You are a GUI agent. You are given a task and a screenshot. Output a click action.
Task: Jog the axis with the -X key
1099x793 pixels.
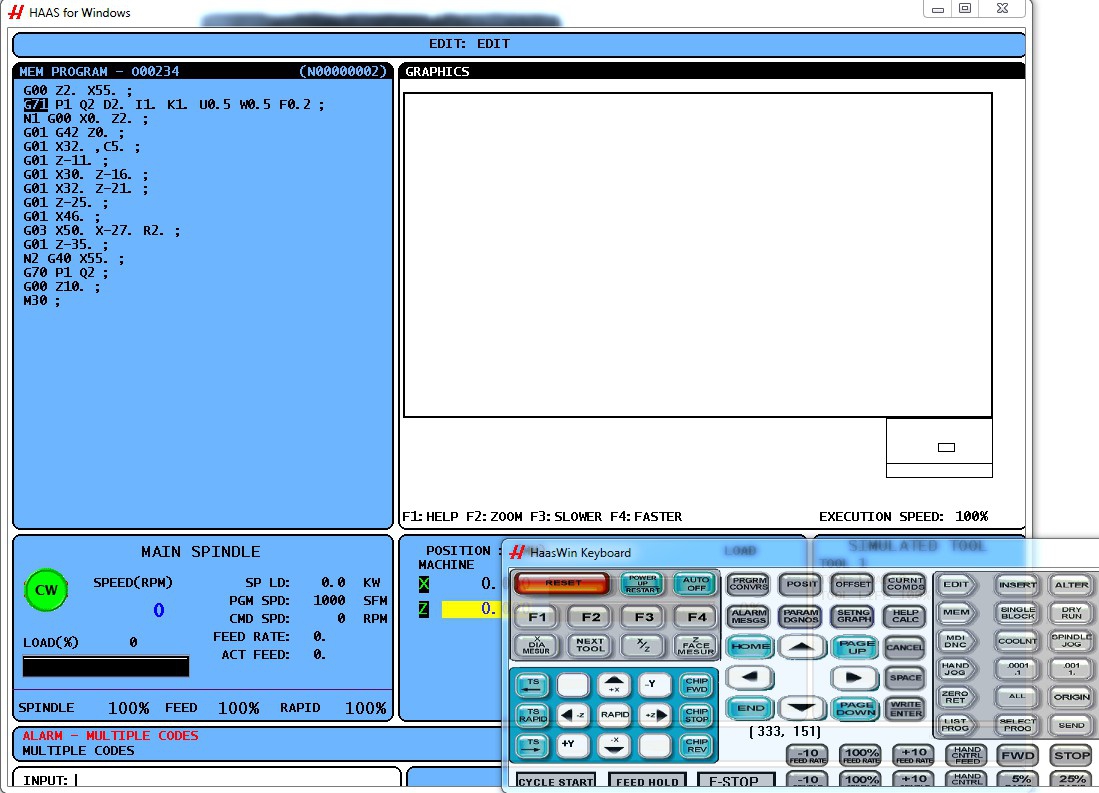[x=614, y=745]
